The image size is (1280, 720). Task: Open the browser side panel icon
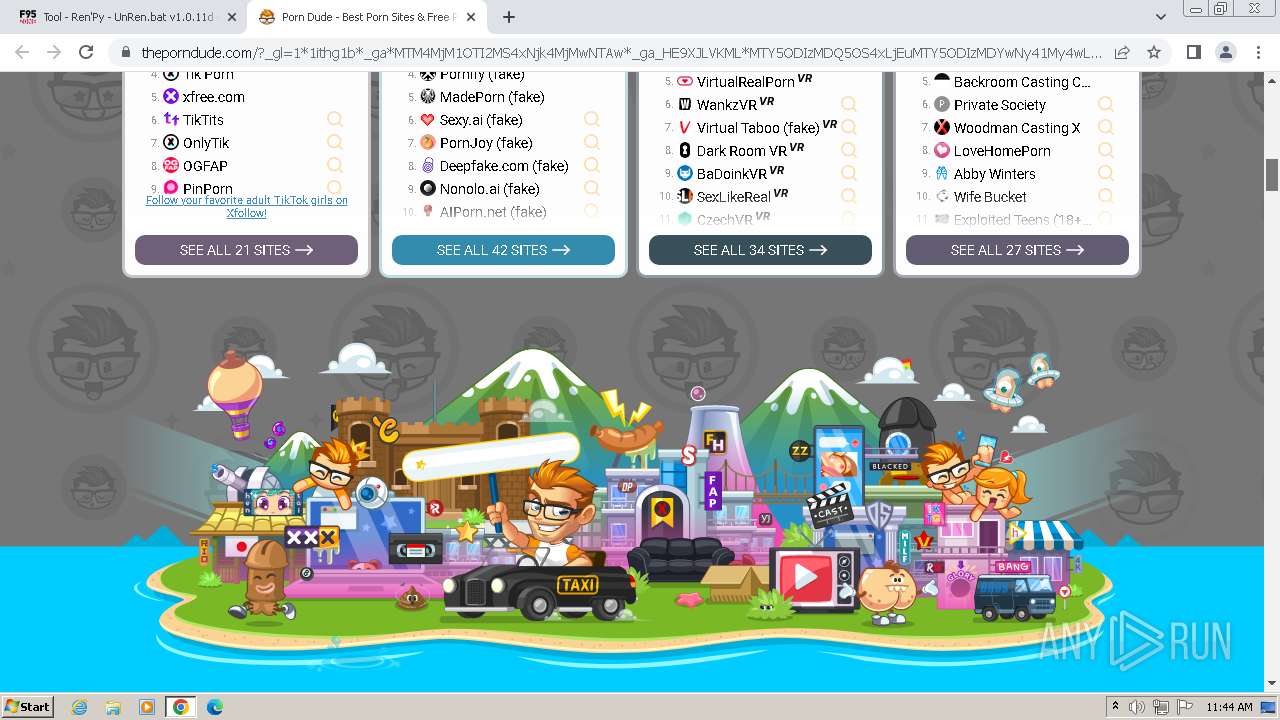tap(1194, 52)
